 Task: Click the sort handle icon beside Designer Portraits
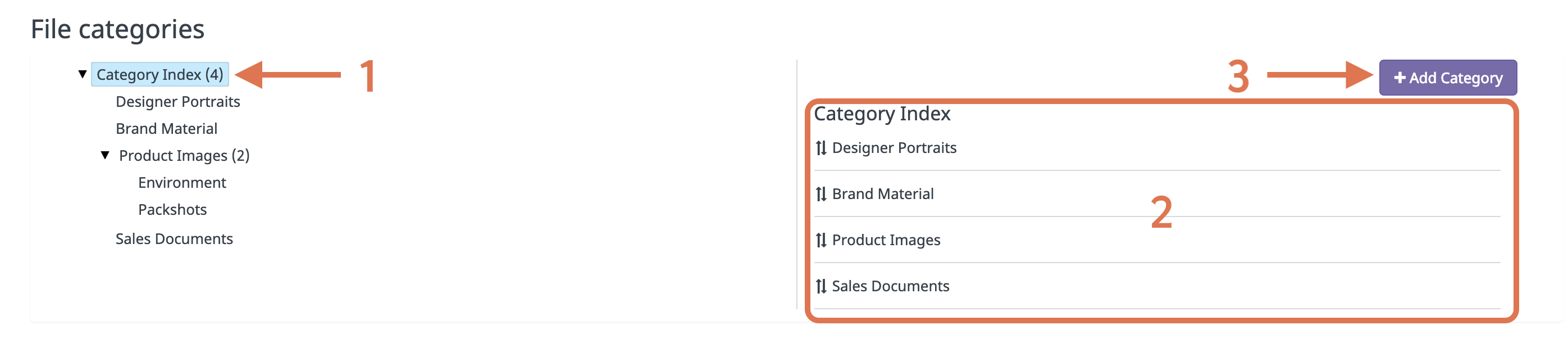point(821,147)
